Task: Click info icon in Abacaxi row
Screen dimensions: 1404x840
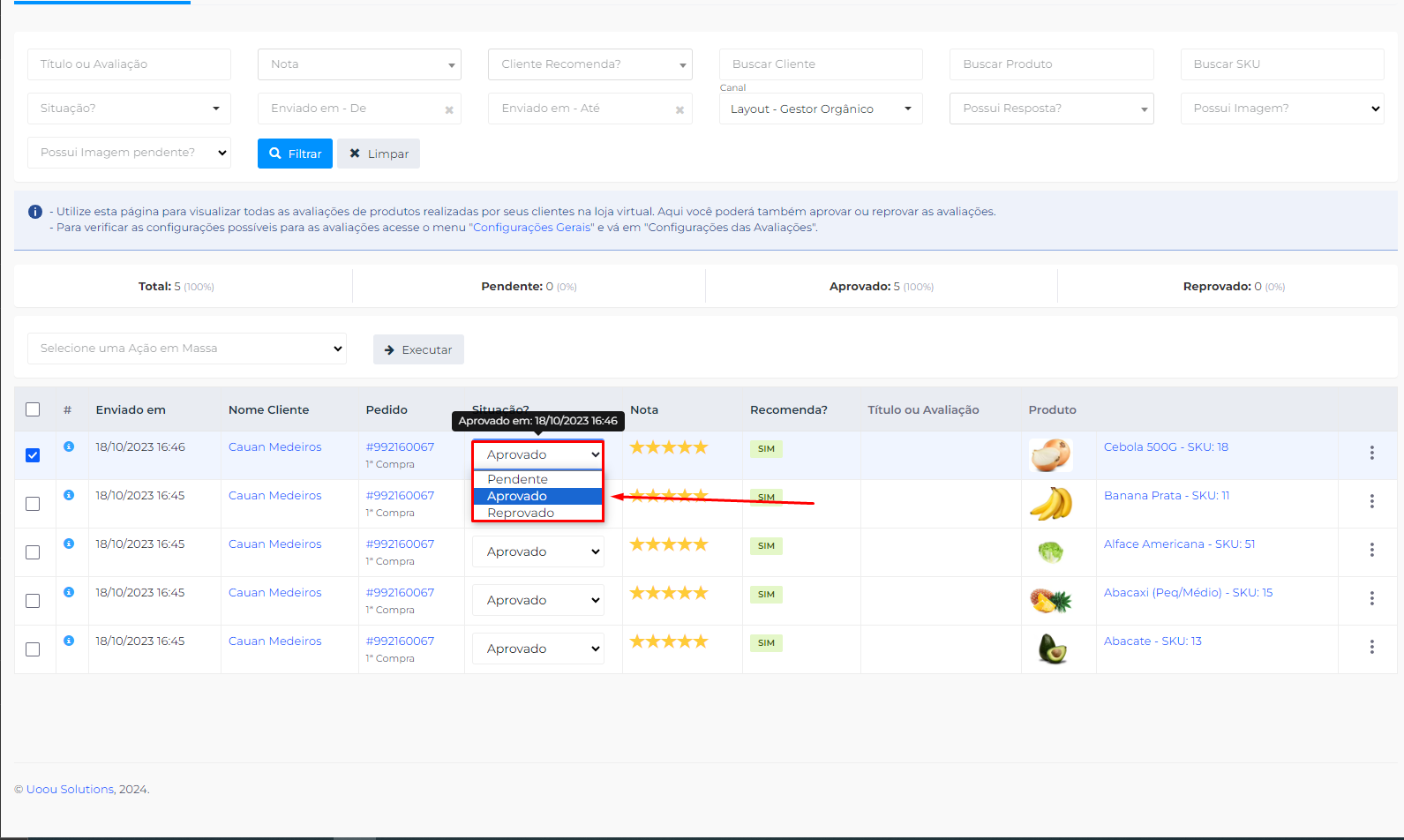Action: [69, 592]
